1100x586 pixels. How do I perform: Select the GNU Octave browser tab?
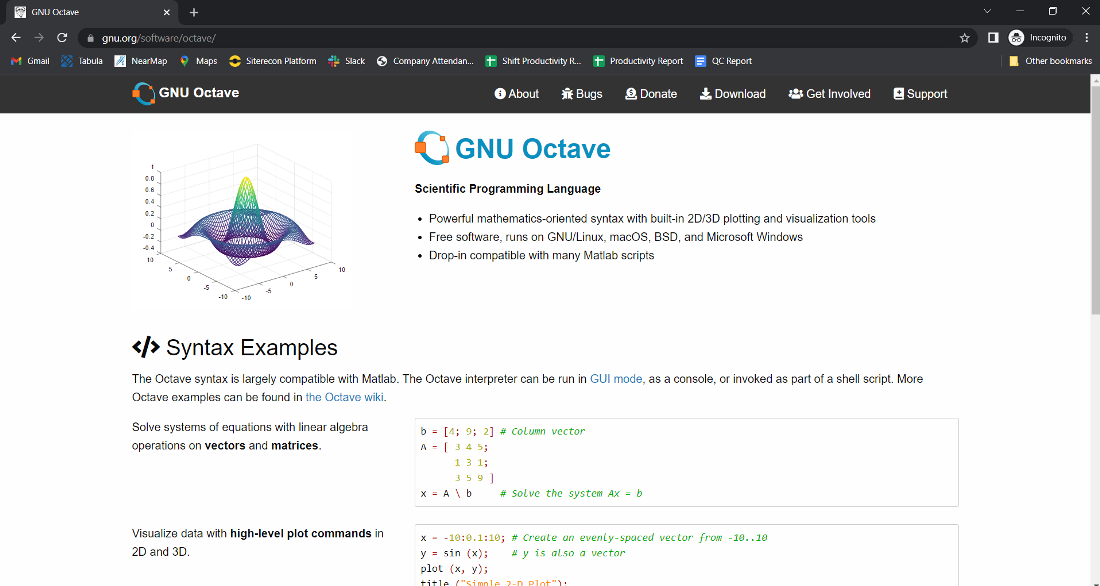[93, 13]
